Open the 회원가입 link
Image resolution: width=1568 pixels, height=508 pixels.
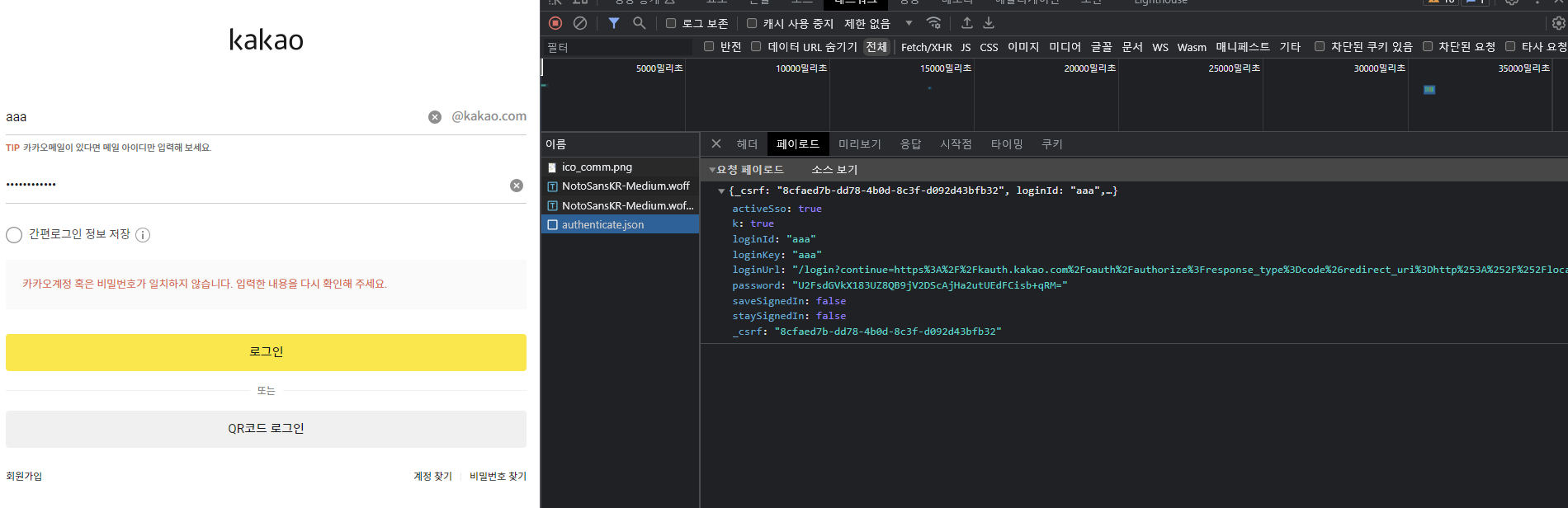[24, 477]
